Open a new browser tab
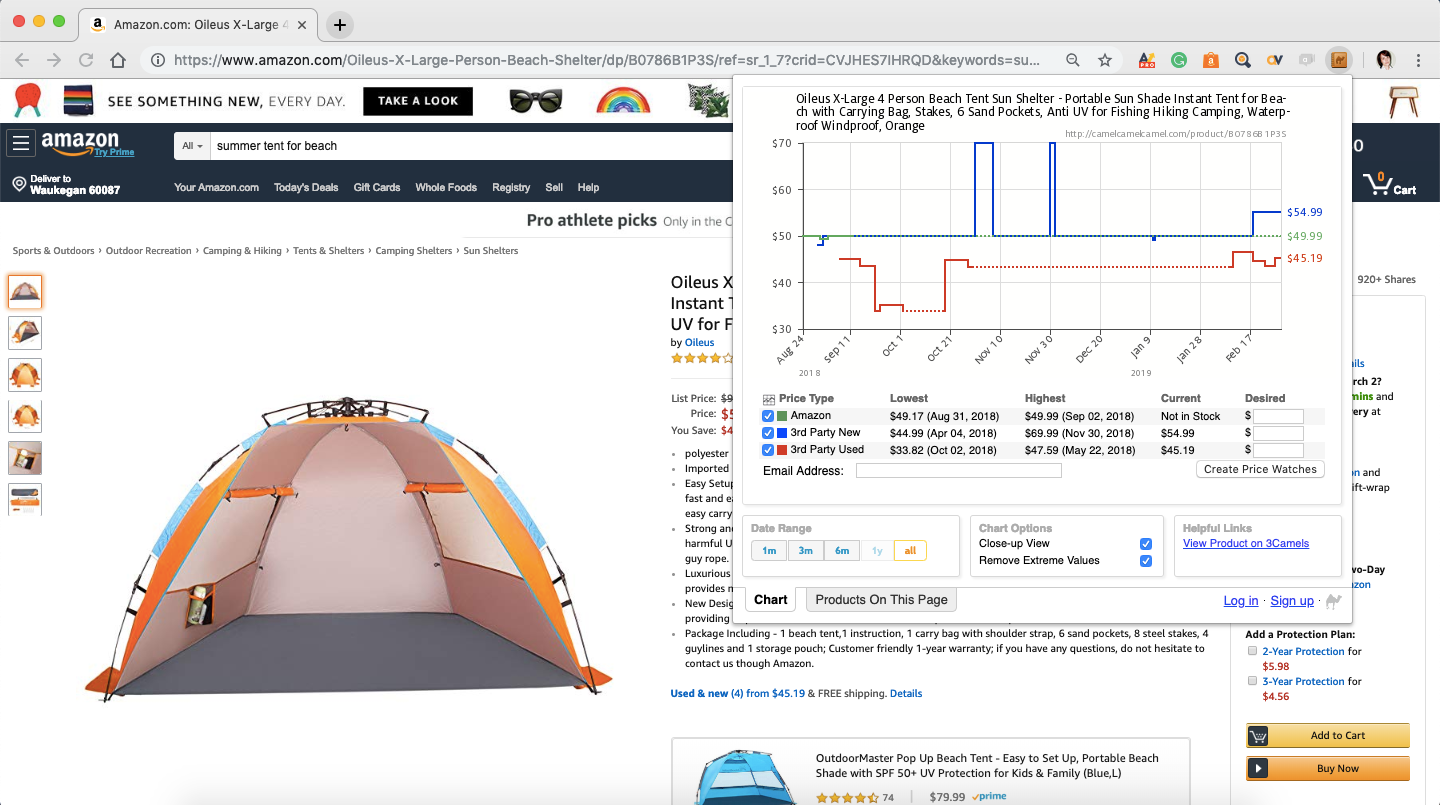 tap(340, 24)
